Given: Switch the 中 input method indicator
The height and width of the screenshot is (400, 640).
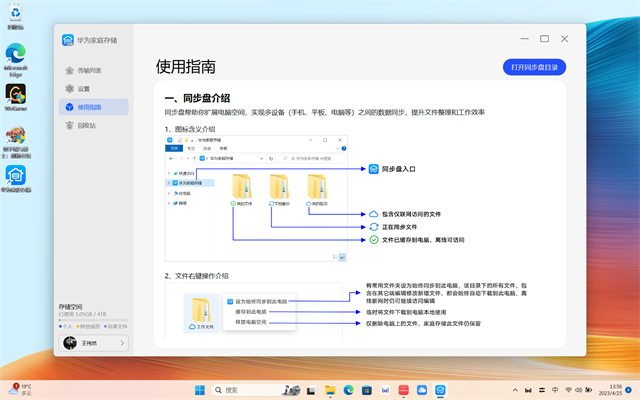Looking at the screenshot, I should [555, 390].
